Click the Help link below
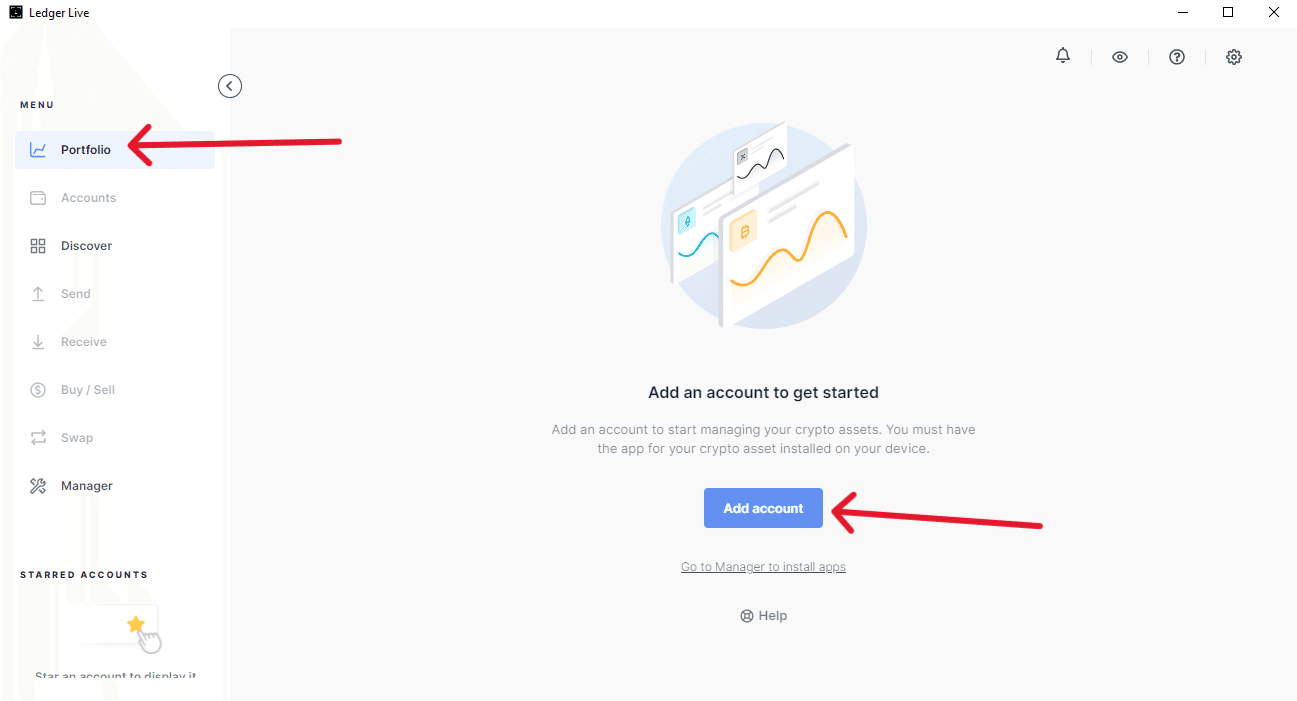 764,616
